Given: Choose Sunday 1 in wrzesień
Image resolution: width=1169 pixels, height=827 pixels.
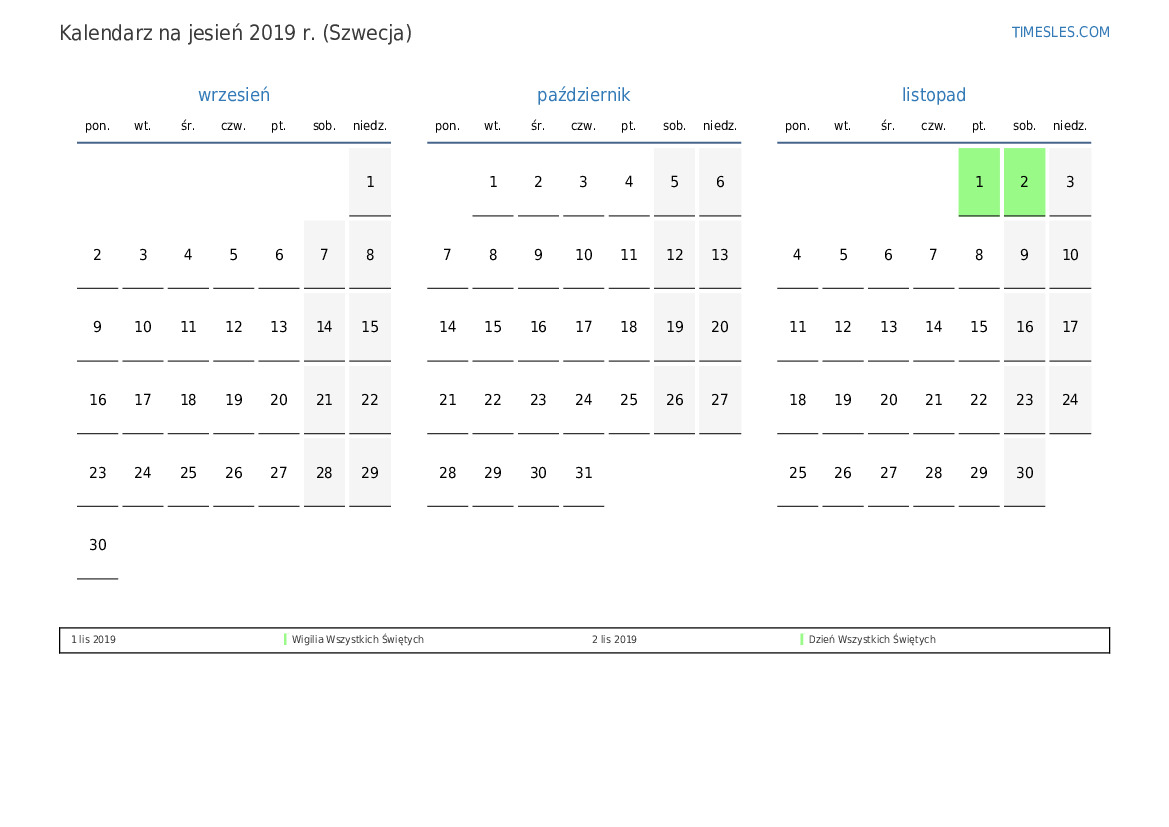Looking at the screenshot, I should pyautogui.click(x=370, y=182).
